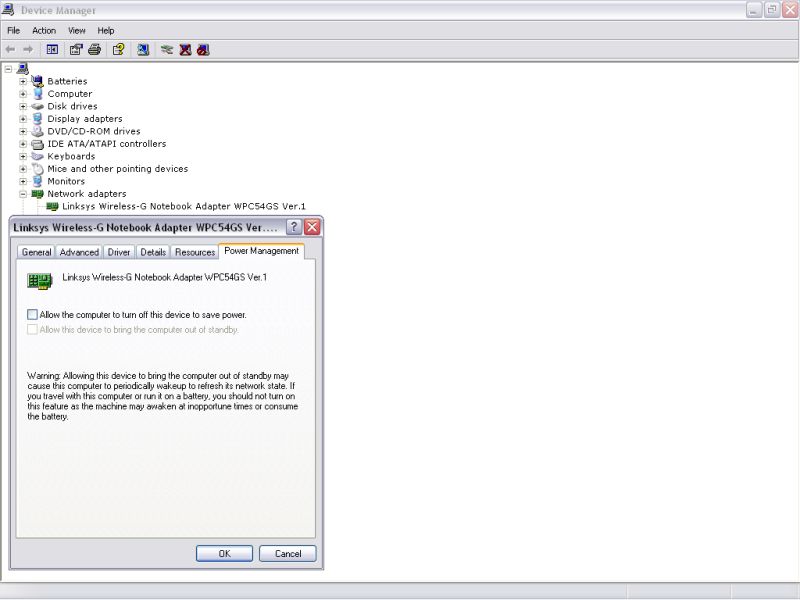Collapse the Network adapters node
Viewport: 800px width, 600px height.
coord(23,194)
